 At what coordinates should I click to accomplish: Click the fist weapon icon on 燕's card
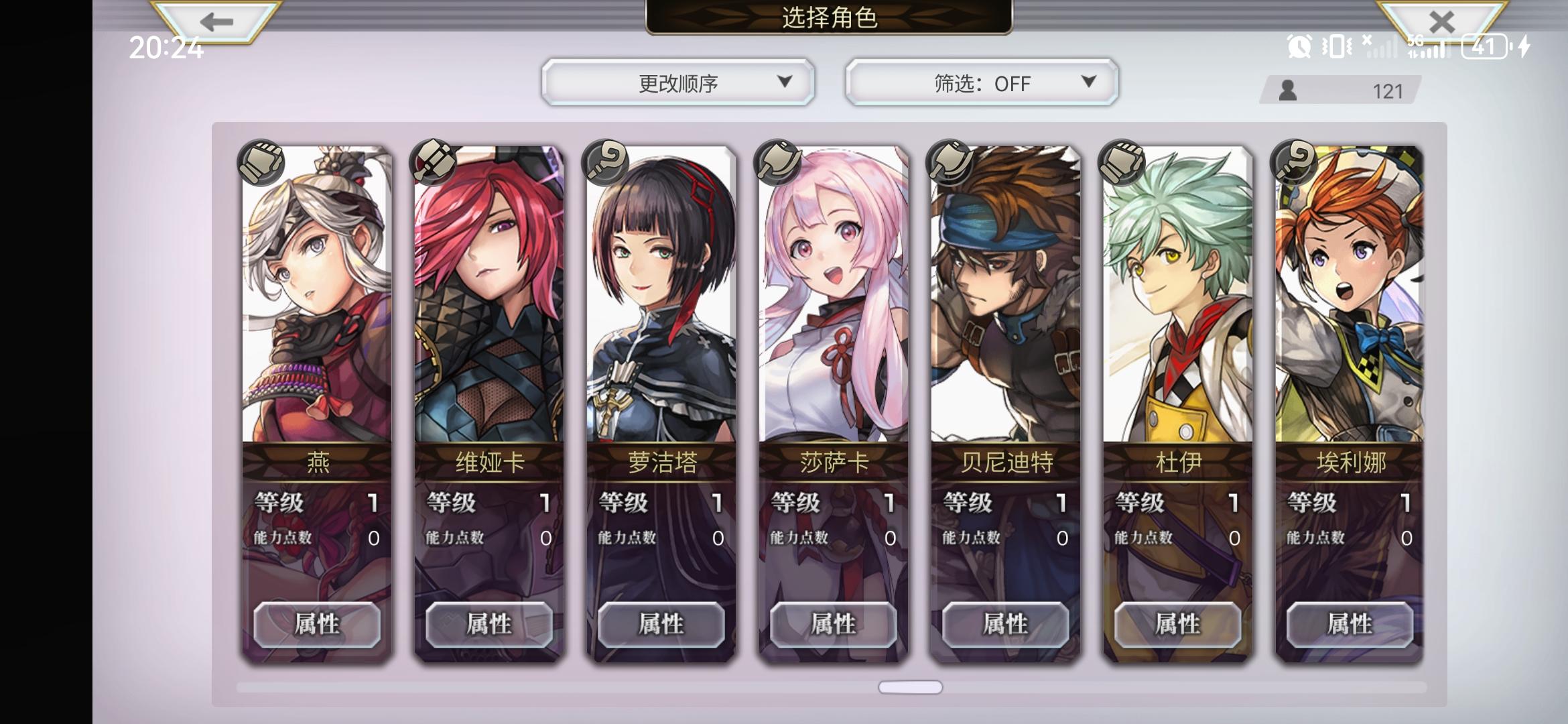pos(261,162)
